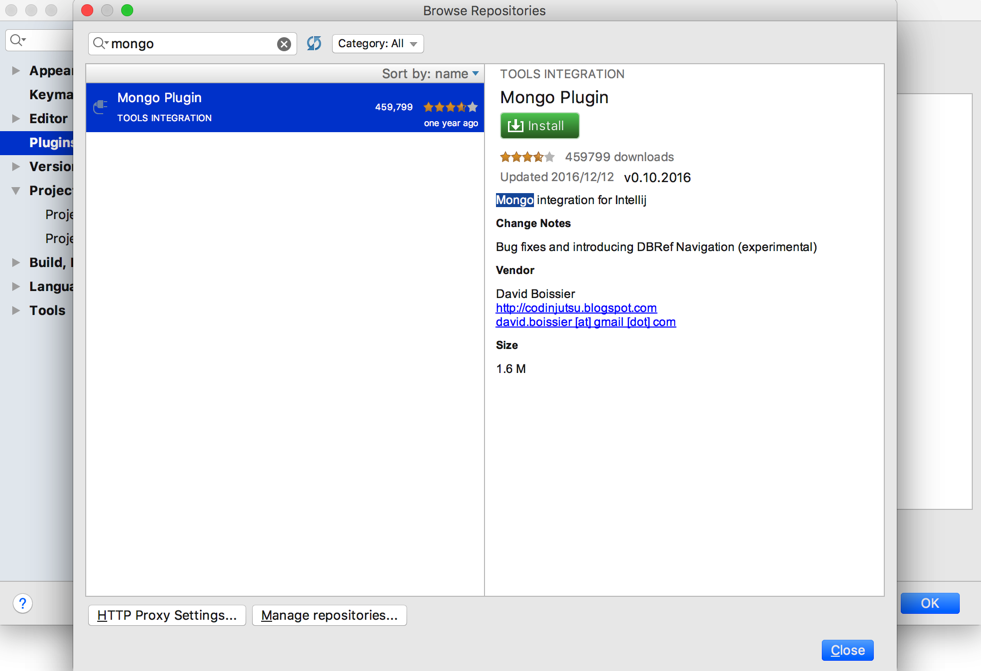The width and height of the screenshot is (981, 671).
Task: Click OK in the Preferences window
Action: (930, 603)
